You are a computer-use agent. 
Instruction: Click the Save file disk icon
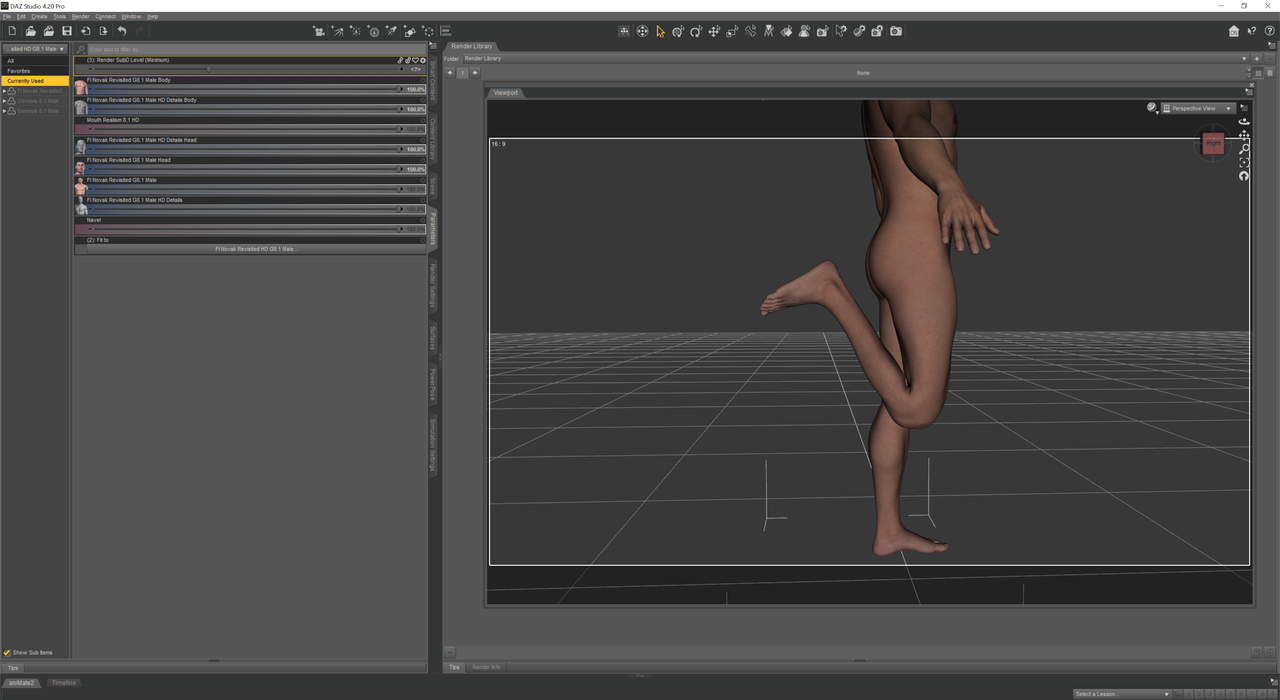pos(67,32)
